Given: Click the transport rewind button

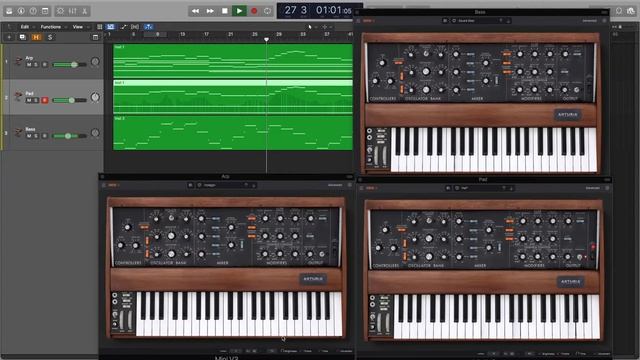Looking at the screenshot, I should point(196,11).
